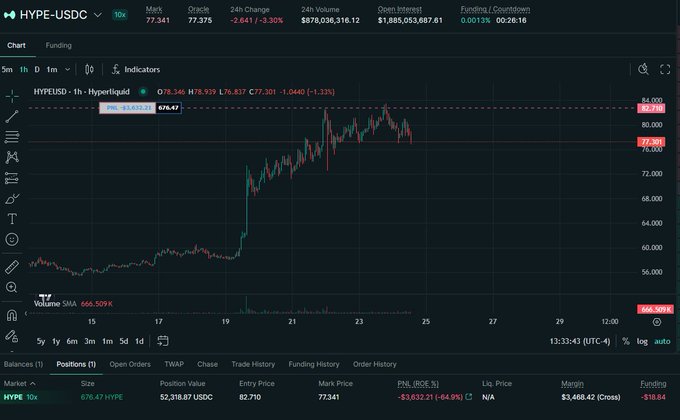Viewport: 680px width, 420px height.
Task: Expand the HYPE-USDC market selector chevron
Action: 98,15
